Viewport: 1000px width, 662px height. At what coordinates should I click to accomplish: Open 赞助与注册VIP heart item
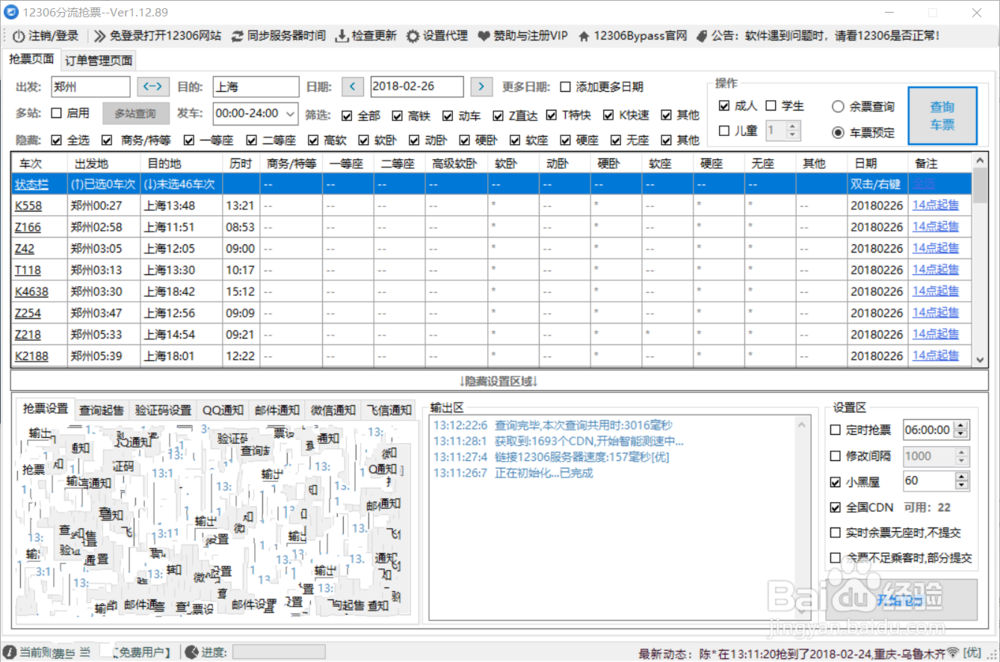pos(522,36)
